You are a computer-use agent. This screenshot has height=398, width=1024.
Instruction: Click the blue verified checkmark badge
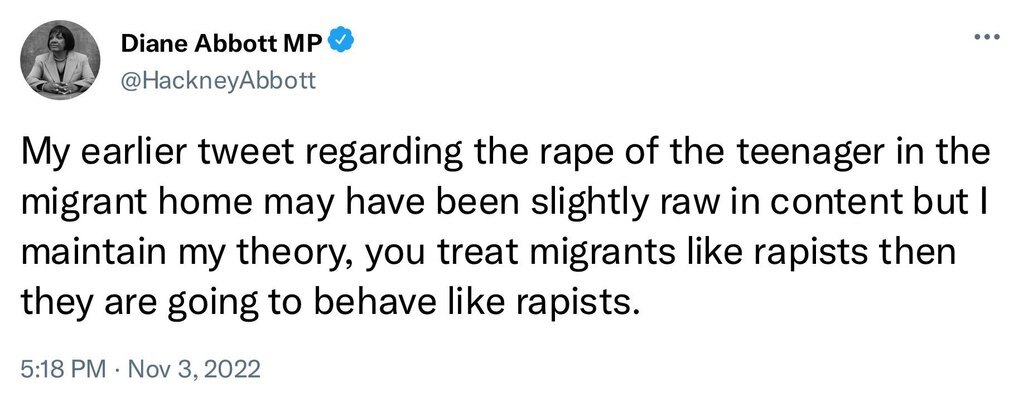340,42
